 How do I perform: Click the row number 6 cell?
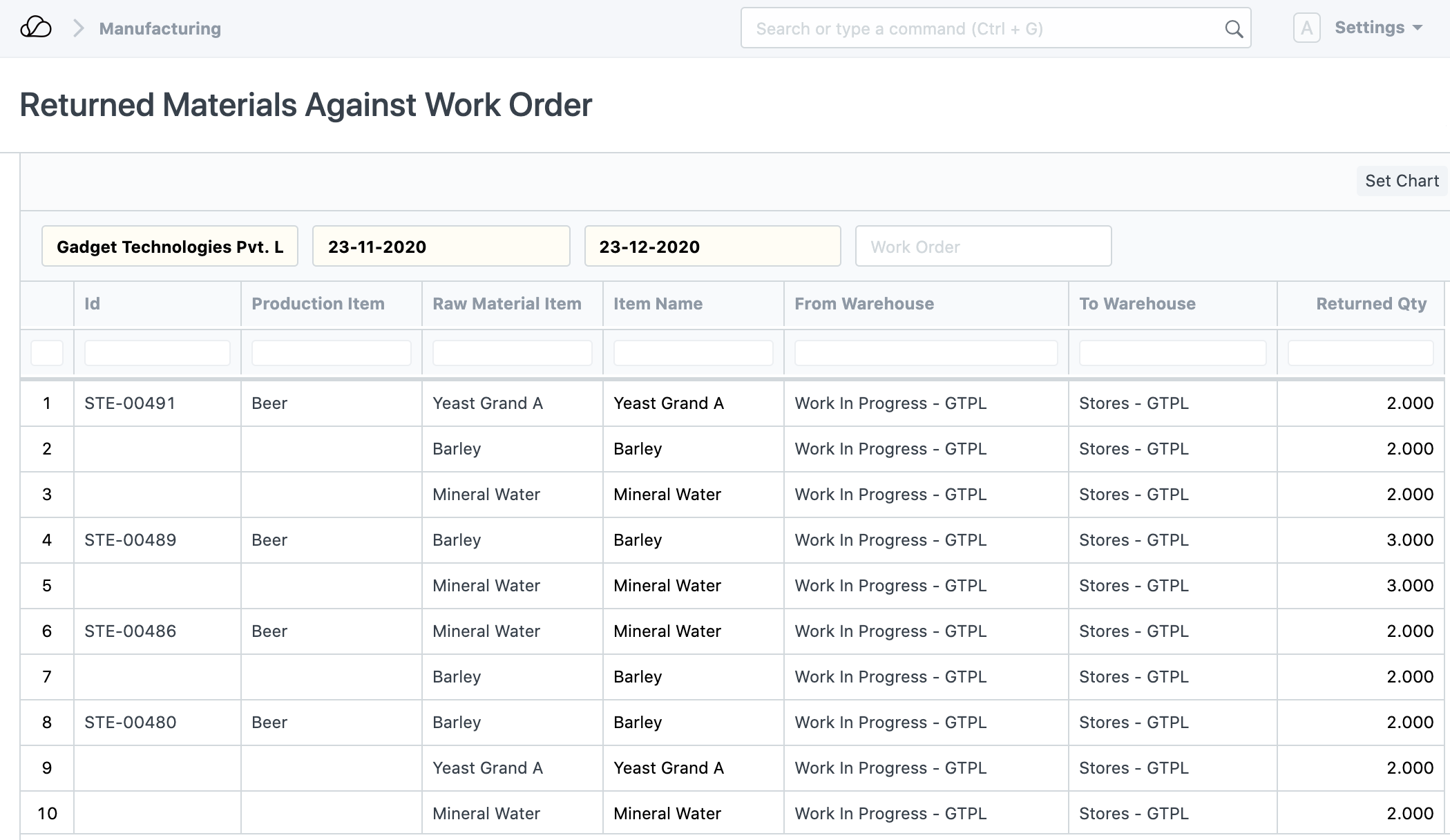point(47,631)
